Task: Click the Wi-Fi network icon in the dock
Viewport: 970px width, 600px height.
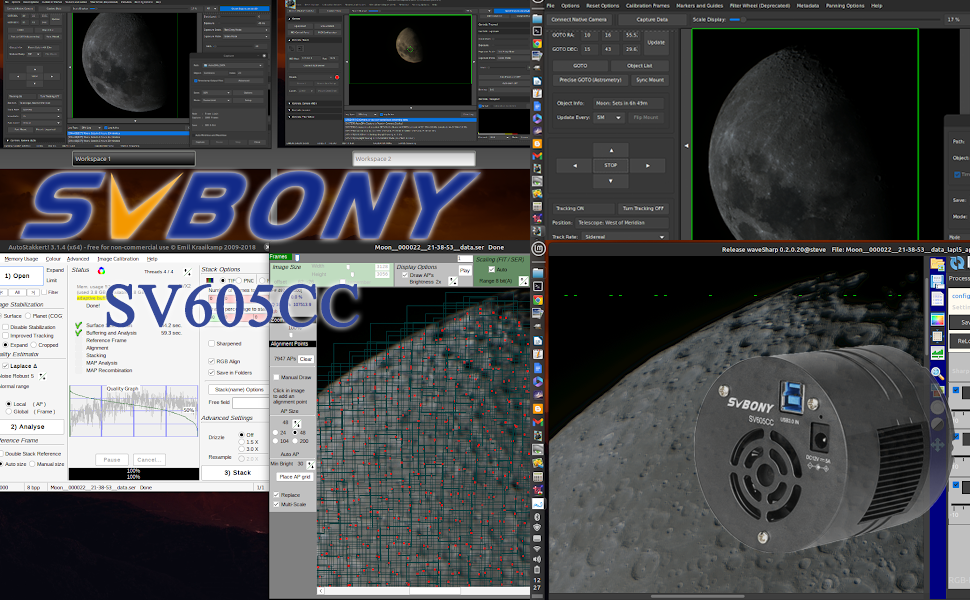Action: point(537,549)
